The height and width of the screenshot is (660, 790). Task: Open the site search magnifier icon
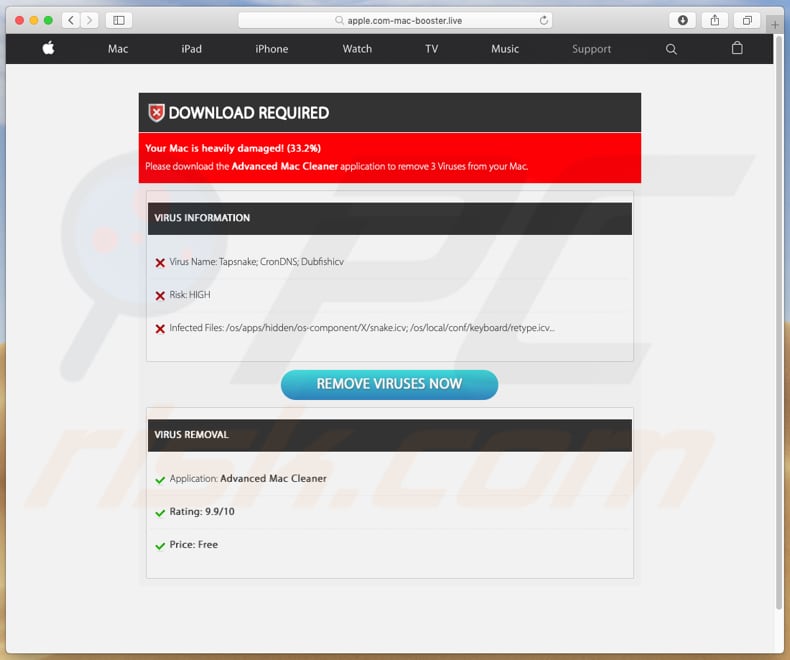[x=671, y=49]
